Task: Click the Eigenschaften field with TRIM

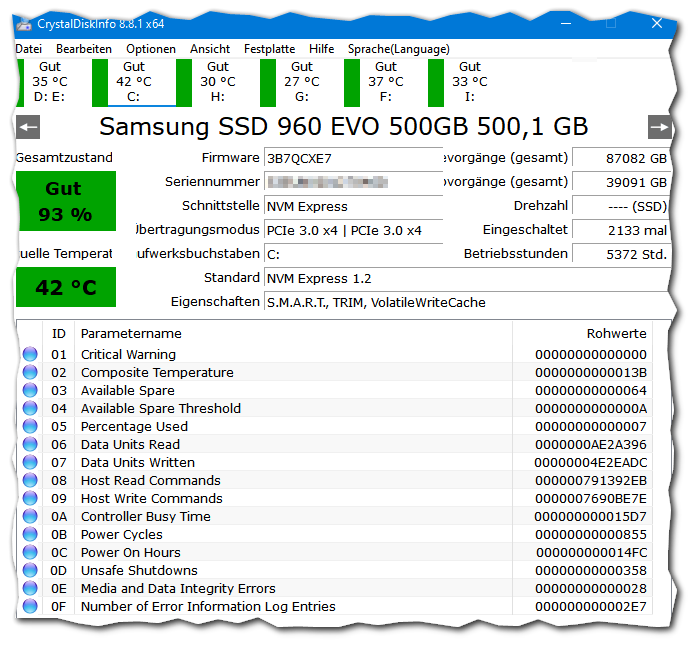Action: [467, 302]
